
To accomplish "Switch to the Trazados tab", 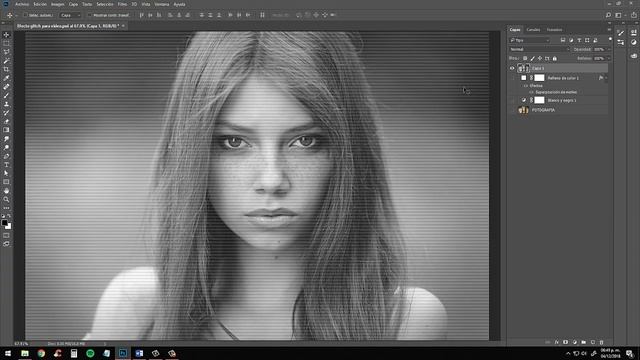I will click(554, 29).
